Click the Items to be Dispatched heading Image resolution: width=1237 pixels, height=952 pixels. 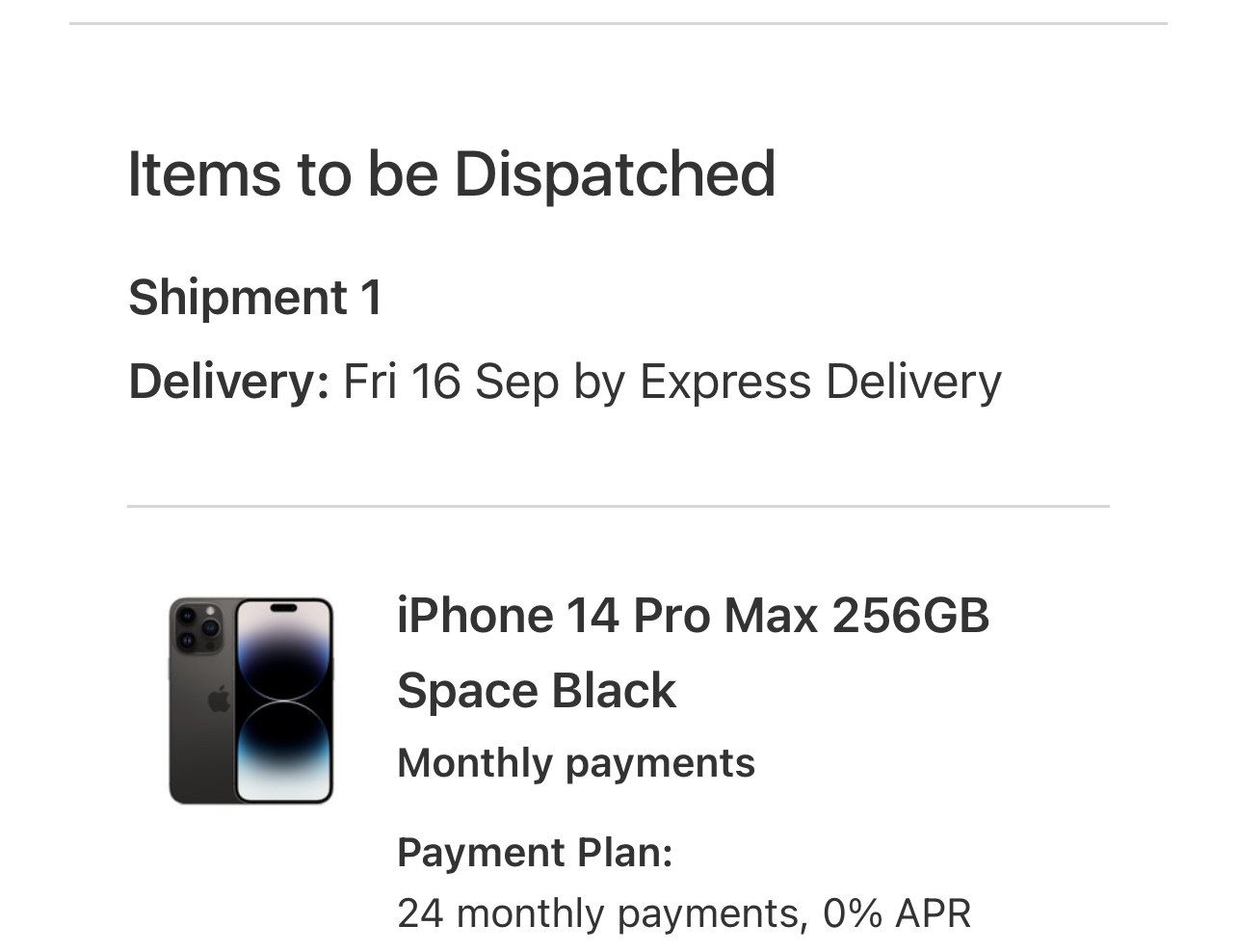pyautogui.click(x=451, y=174)
